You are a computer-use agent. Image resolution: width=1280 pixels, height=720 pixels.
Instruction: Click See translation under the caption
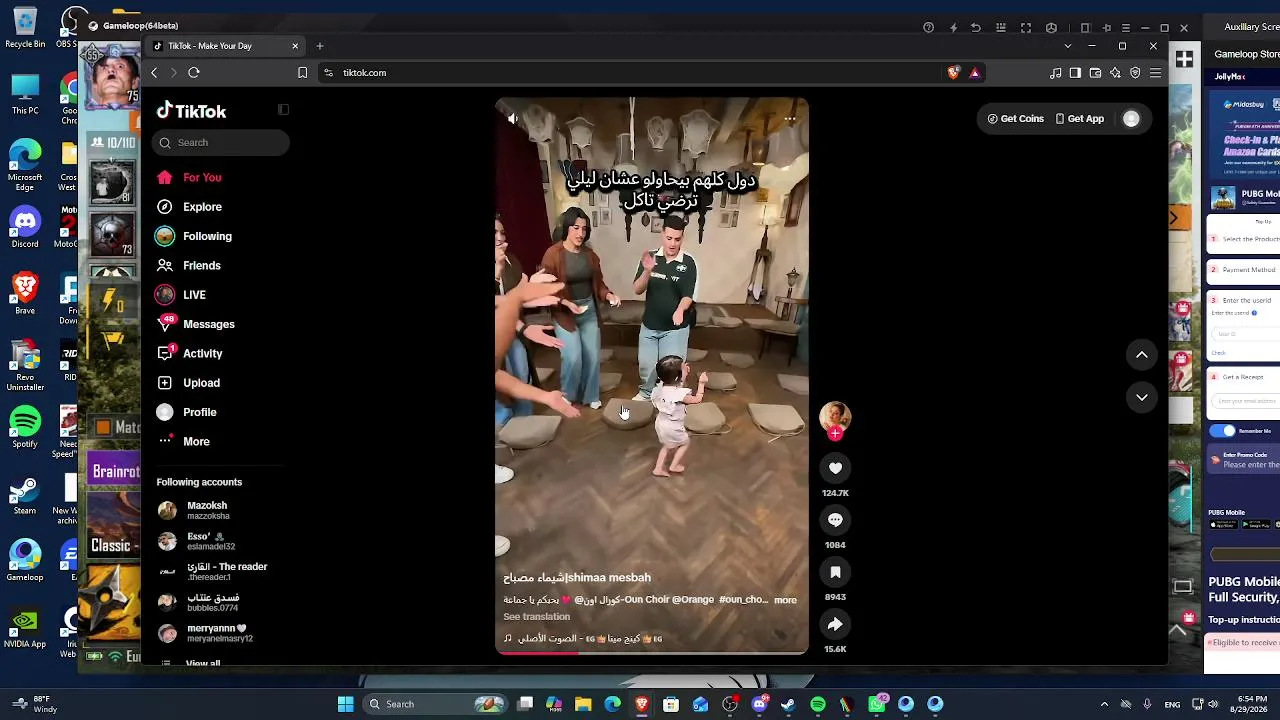click(536, 617)
